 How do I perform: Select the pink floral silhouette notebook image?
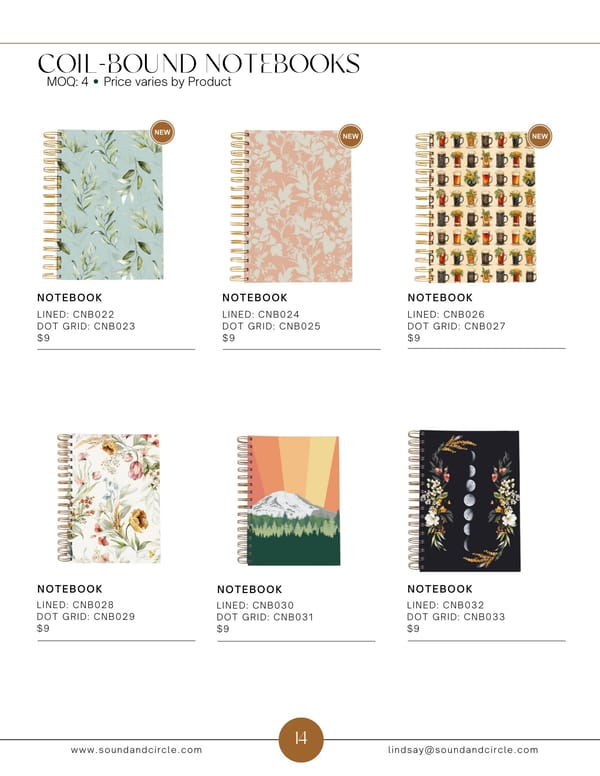pyautogui.click(x=291, y=206)
